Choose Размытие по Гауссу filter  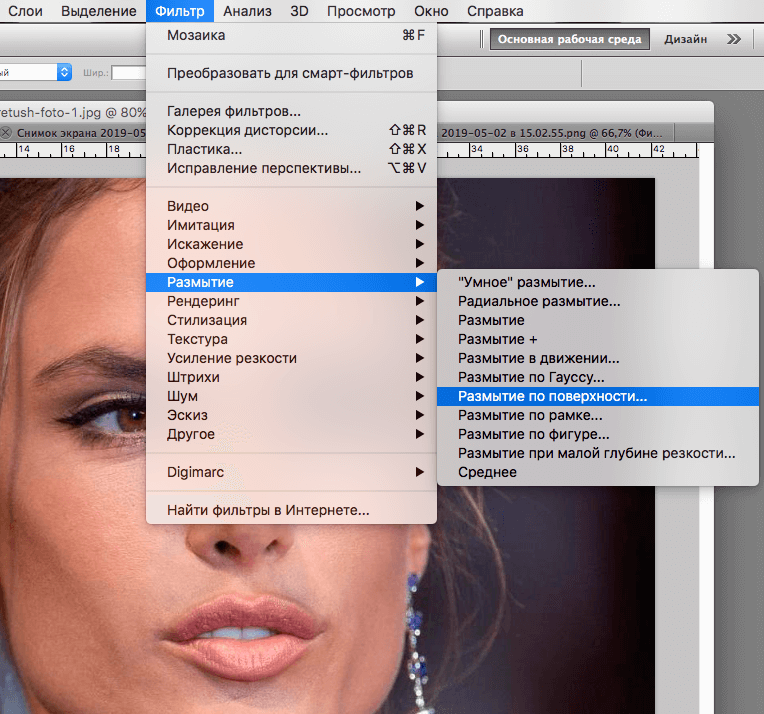tap(531, 377)
